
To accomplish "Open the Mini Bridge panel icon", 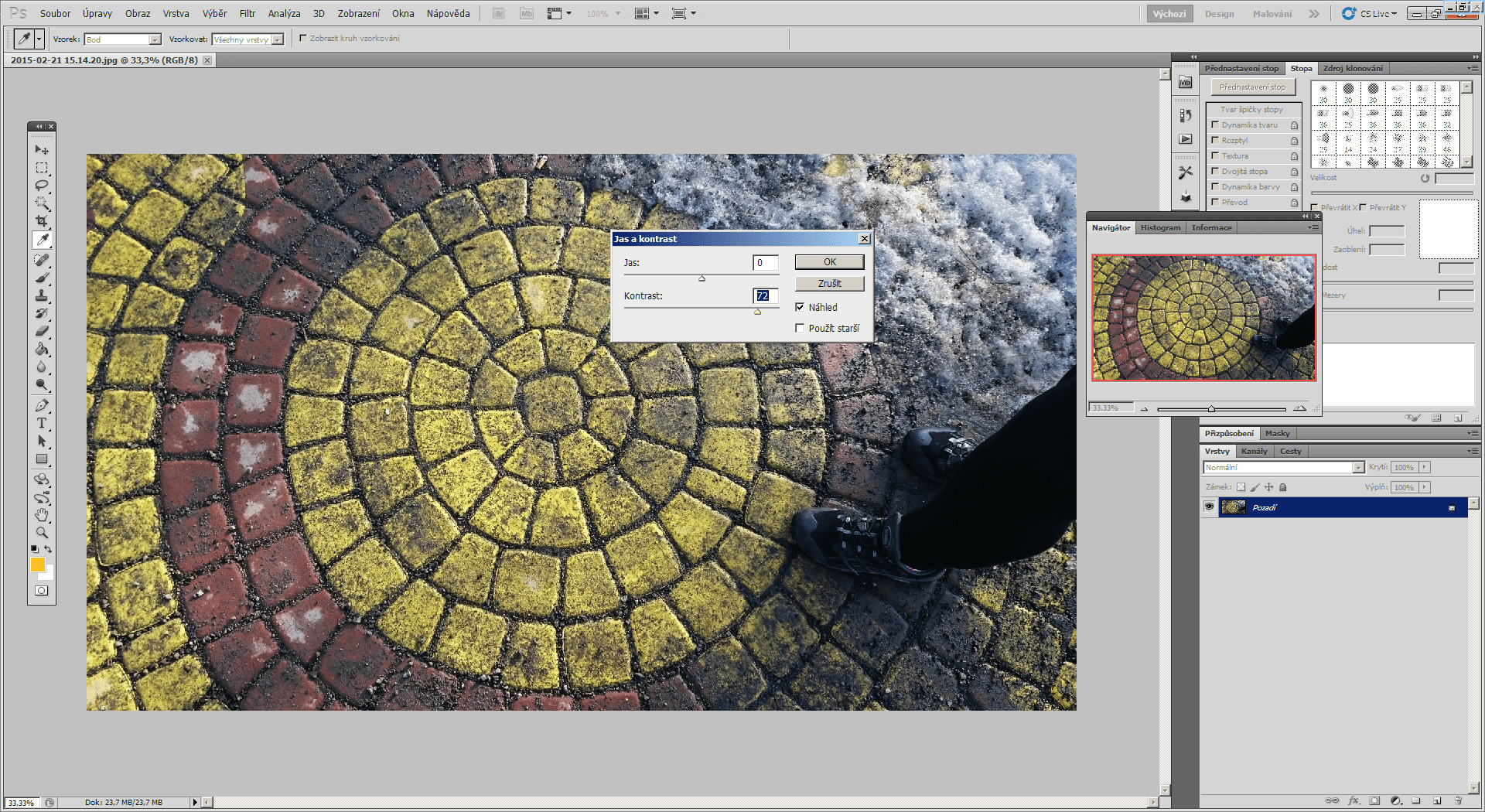I will [x=1185, y=82].
